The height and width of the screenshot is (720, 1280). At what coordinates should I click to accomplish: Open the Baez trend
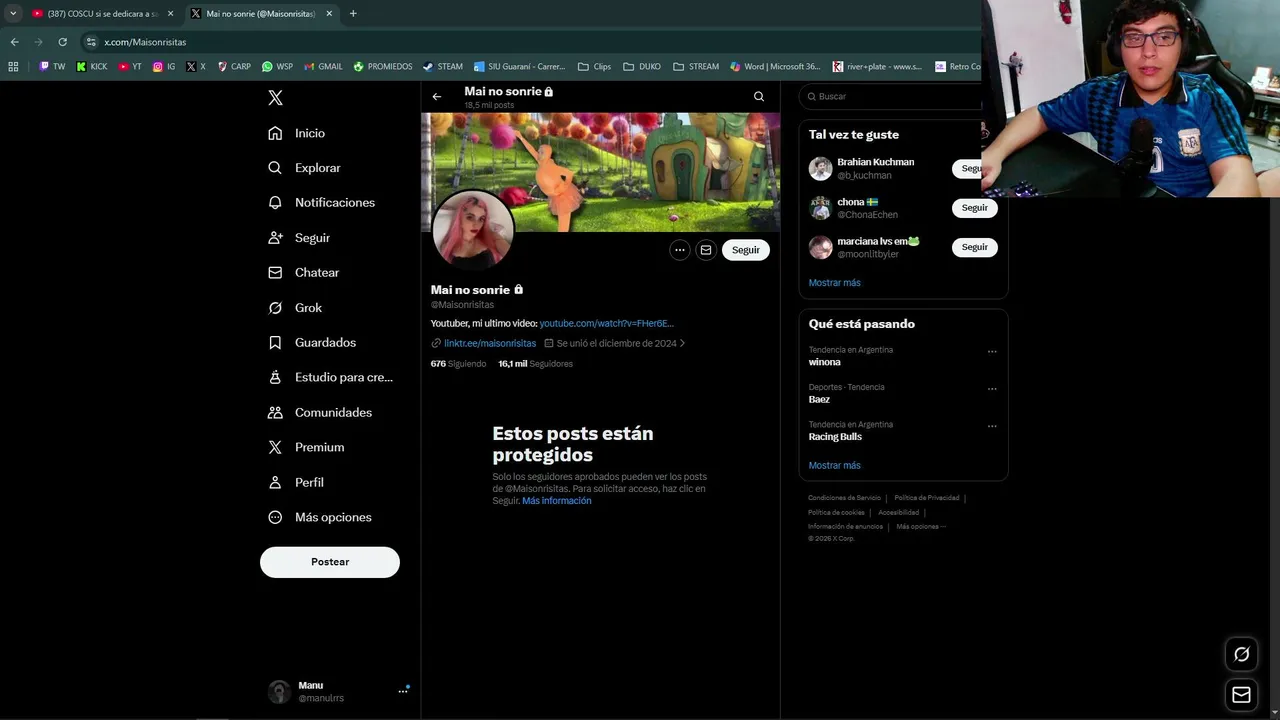pos(819,399)
